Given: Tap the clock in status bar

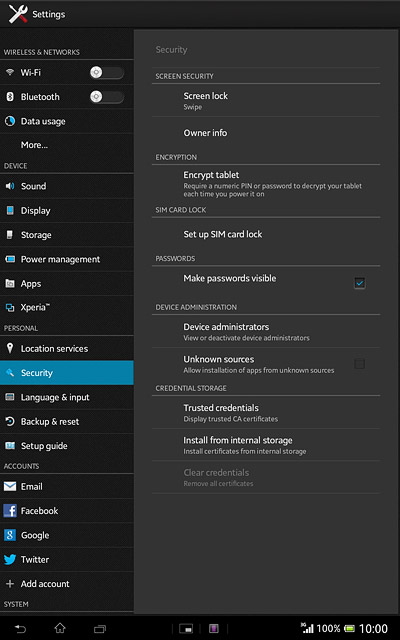Looking at the screenshot, I should 373,629.
